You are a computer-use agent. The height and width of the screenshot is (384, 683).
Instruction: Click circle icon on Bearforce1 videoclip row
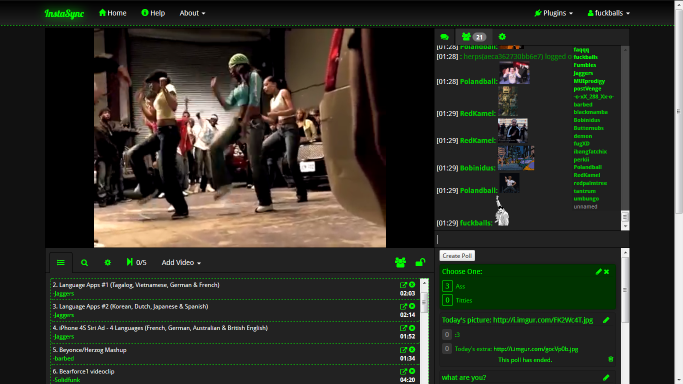[412, 371]
